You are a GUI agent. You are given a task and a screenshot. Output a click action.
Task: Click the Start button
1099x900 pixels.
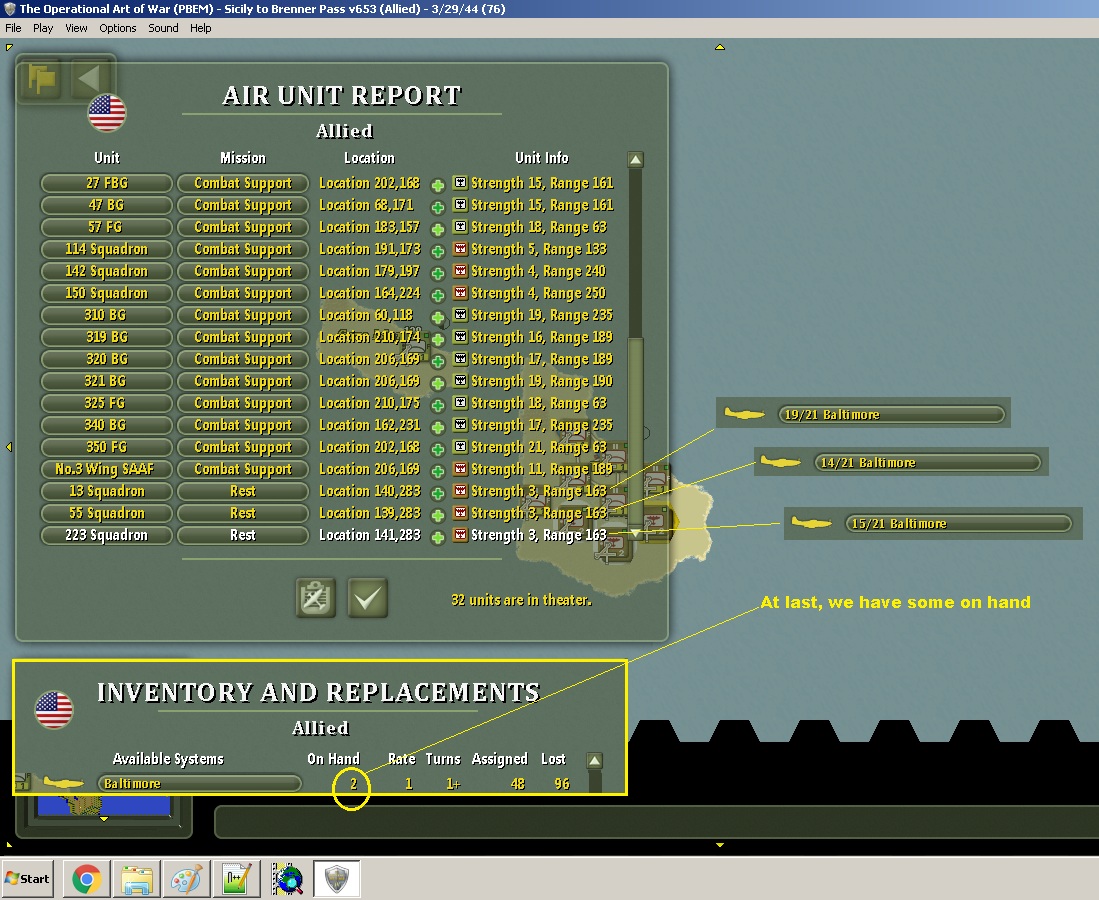point(27,878)
